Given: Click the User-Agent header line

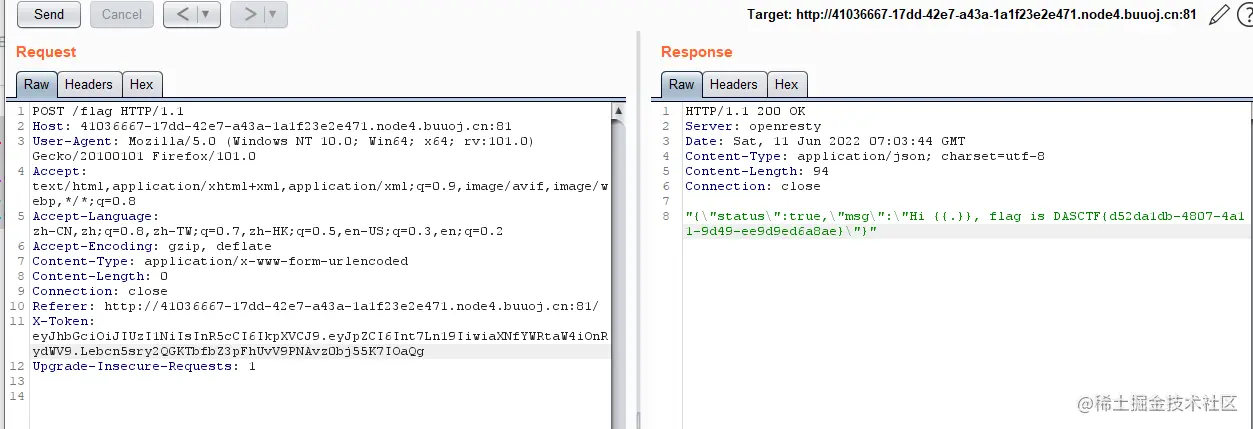Looking at the screenshot, I should point(283,149).
